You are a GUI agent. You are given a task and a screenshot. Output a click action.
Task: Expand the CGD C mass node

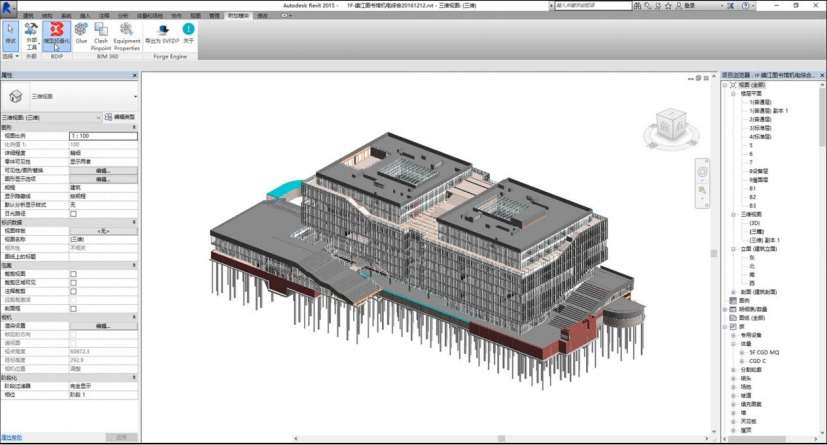(x=742, y=361)
